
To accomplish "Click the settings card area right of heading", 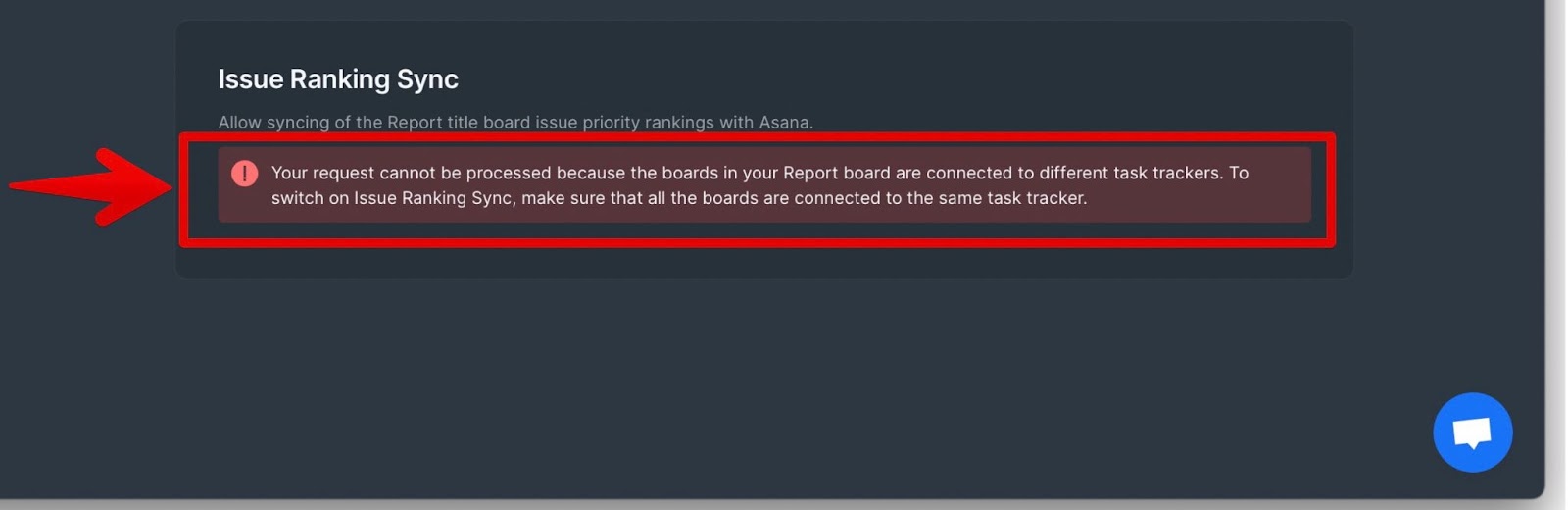I will coord(882,78).
